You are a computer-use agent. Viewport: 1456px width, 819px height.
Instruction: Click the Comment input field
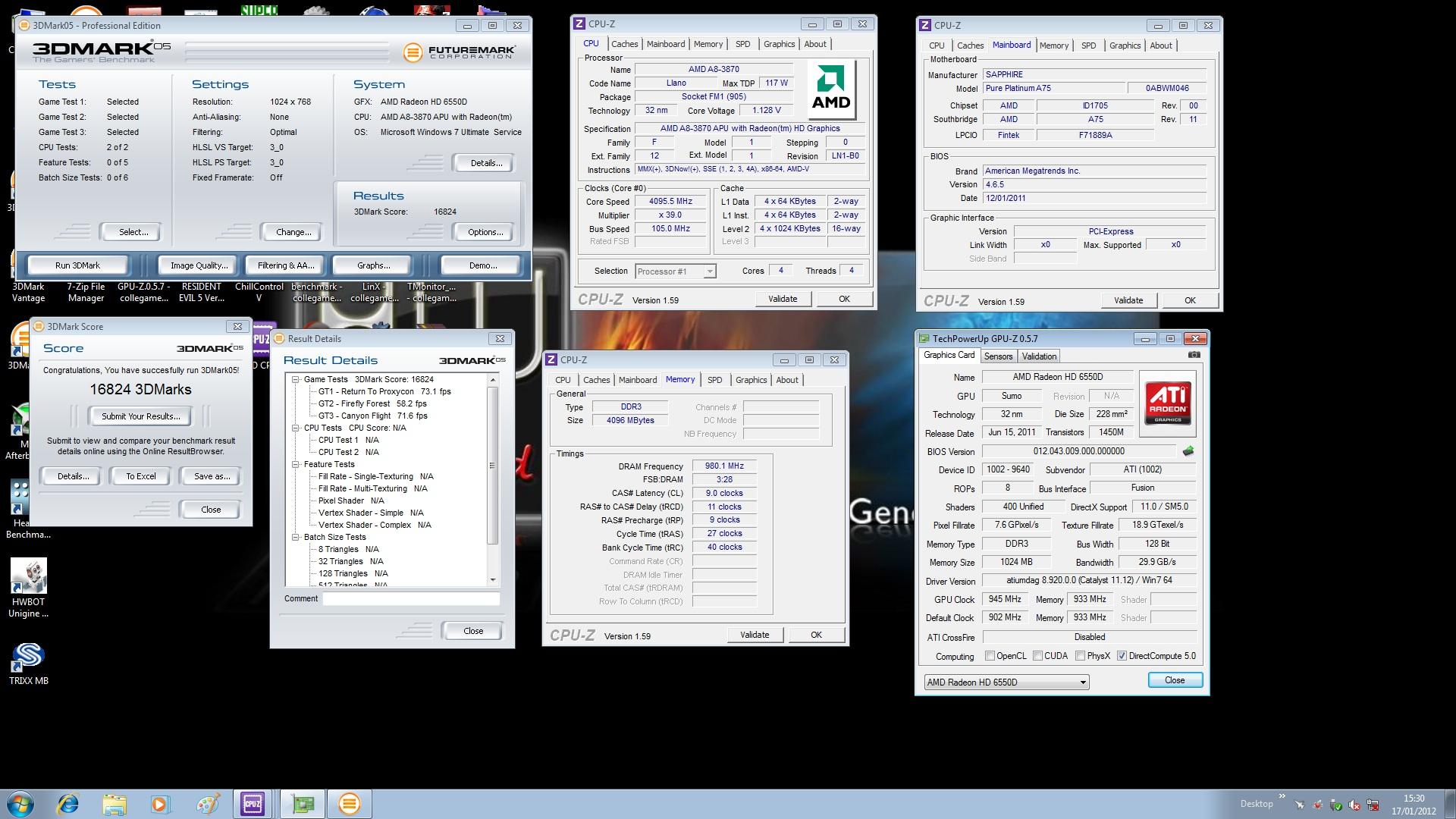411,599
